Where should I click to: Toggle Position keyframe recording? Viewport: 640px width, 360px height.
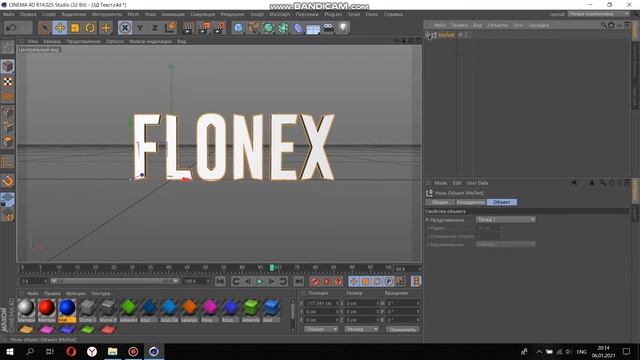point(354,281)
